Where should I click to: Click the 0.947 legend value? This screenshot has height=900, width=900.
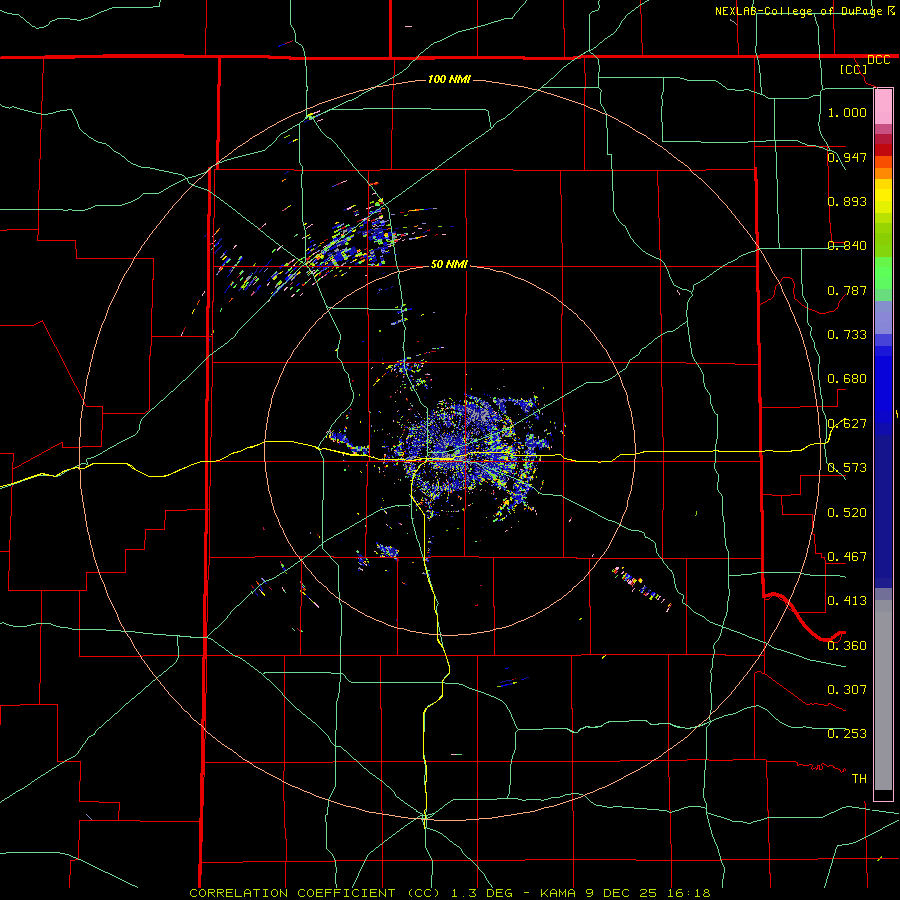click(x=847, y=157)
